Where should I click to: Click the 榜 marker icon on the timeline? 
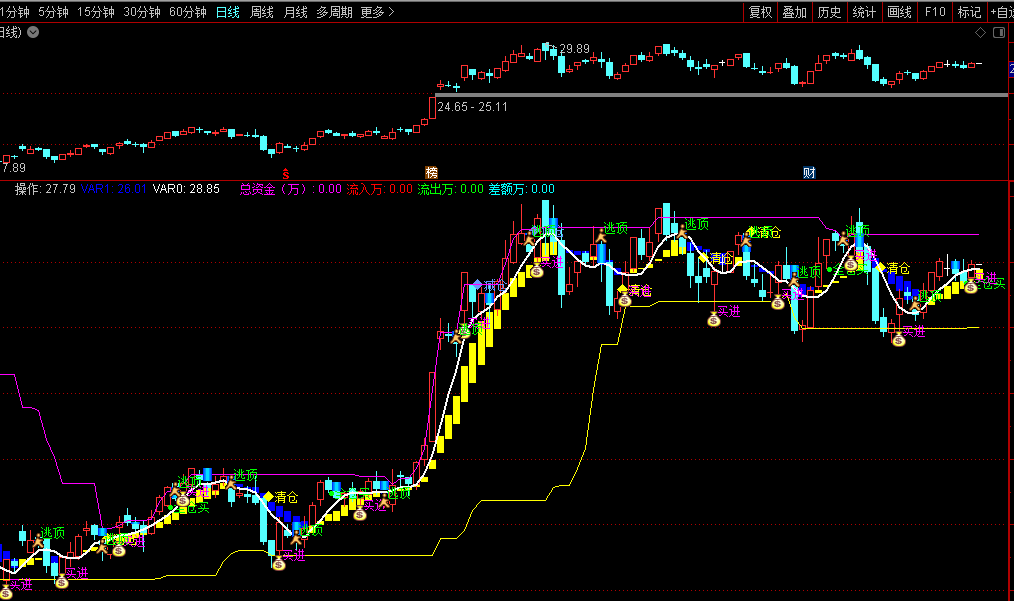(431, 173)
